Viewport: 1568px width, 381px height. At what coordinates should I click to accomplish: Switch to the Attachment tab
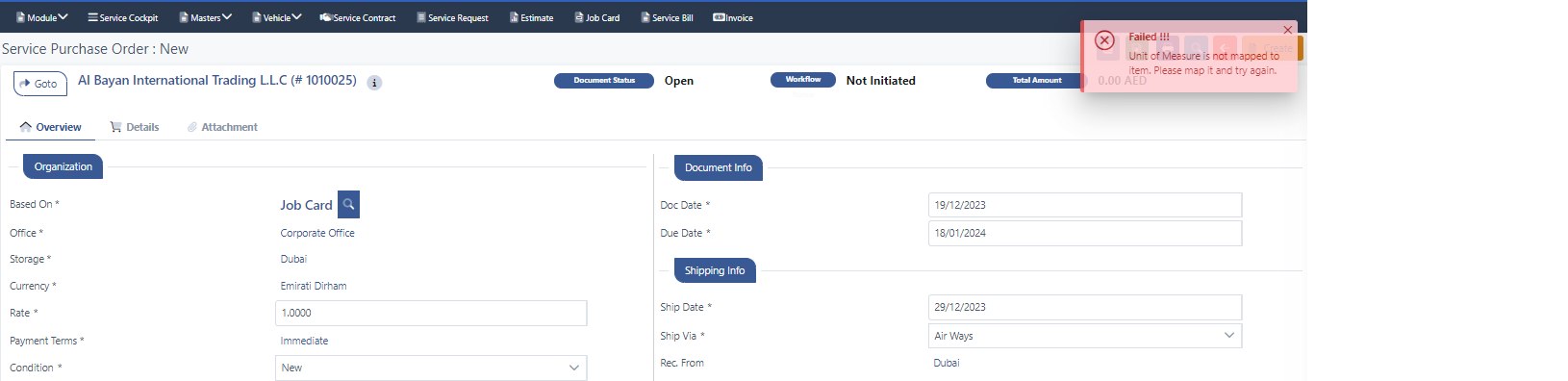222,127
